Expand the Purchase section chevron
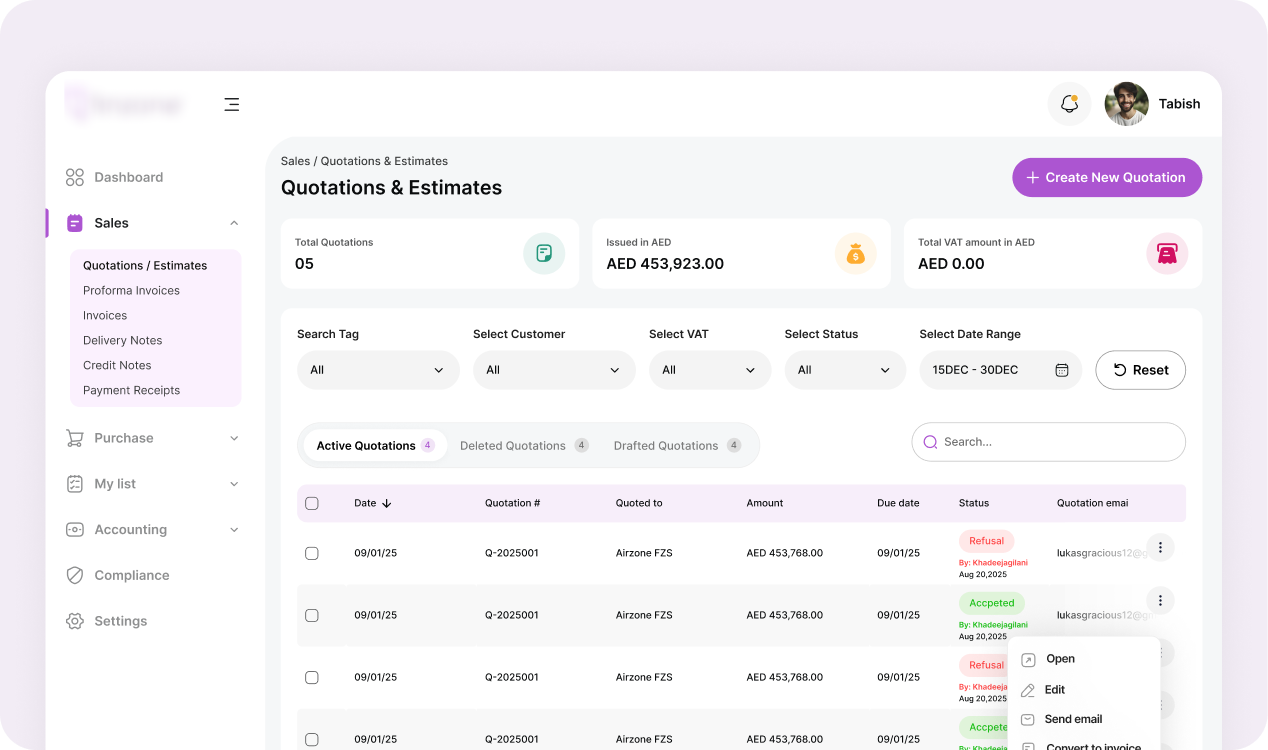 click(x=234, y=438)
